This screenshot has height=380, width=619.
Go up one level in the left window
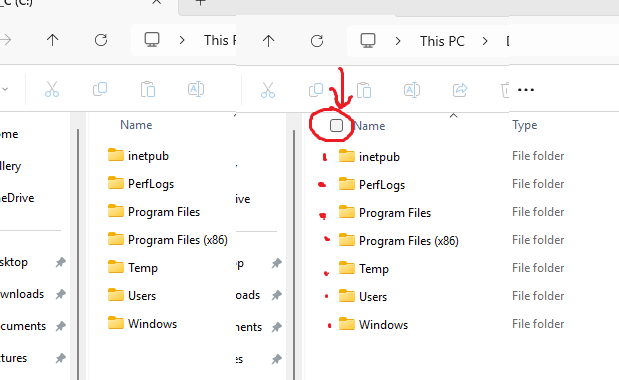coord(53,40)
